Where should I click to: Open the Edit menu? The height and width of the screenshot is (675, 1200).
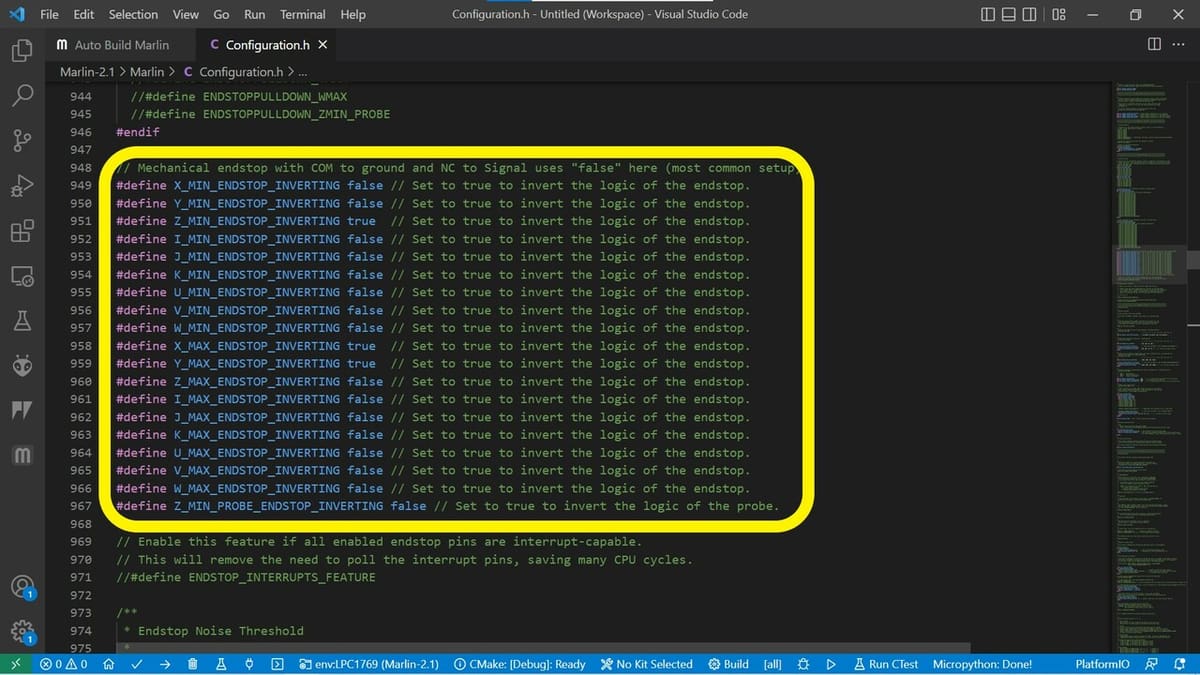coord(84,14)
